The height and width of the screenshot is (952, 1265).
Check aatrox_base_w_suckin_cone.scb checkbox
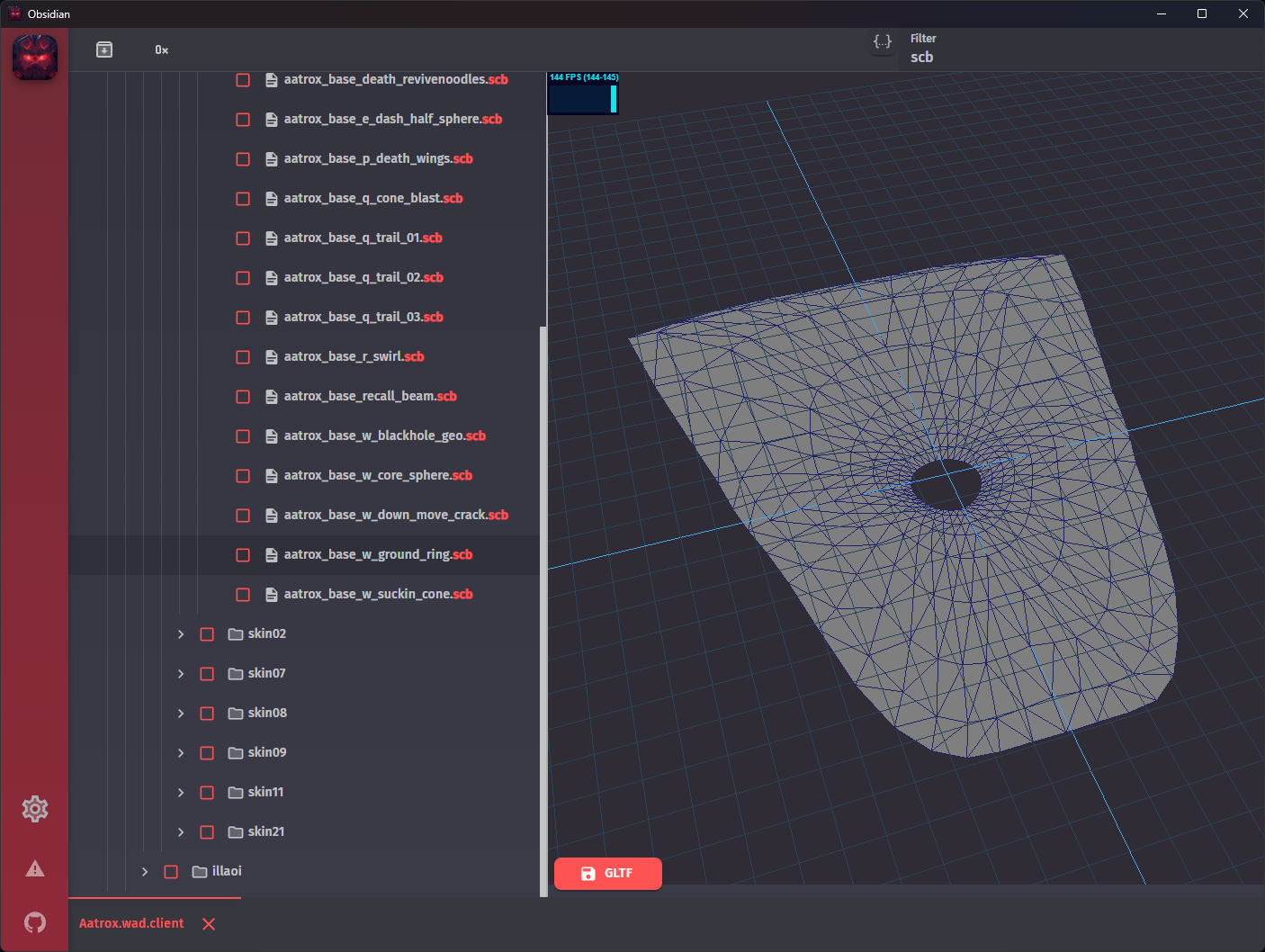point(243,595)
